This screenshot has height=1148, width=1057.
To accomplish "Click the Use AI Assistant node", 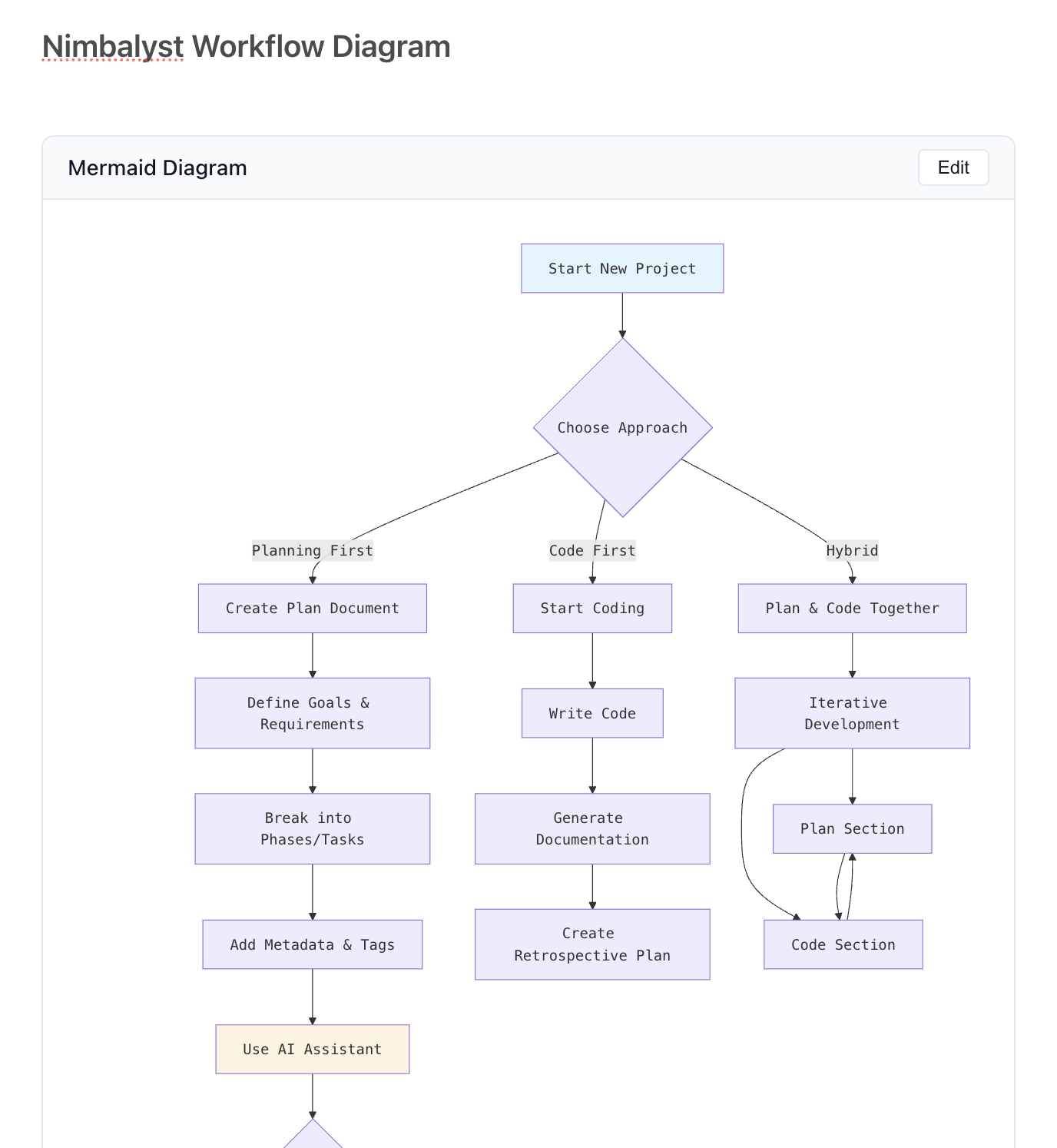I will [x=312, y=1049].
